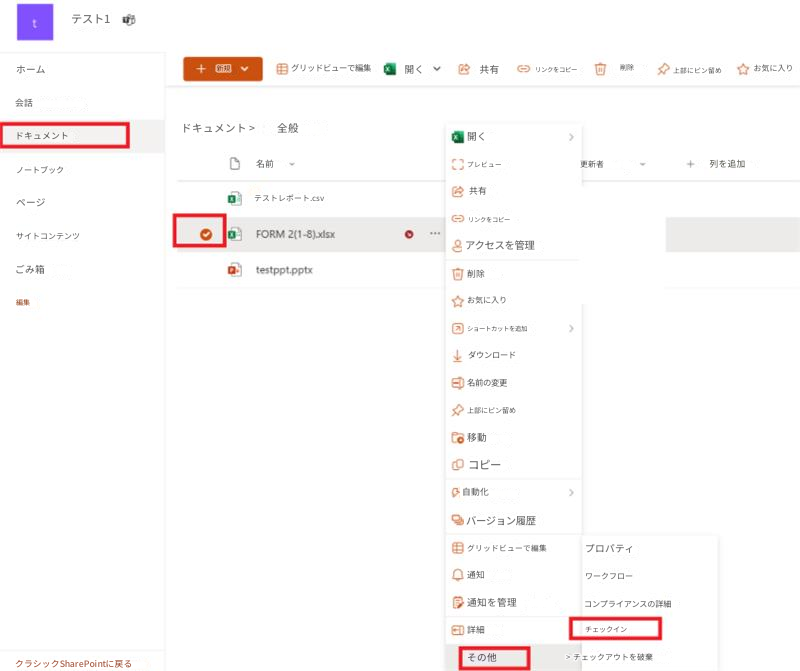Open 会話 in the sidebar
800x671 pixels.
pyautogui.click(x=24, y=103)
